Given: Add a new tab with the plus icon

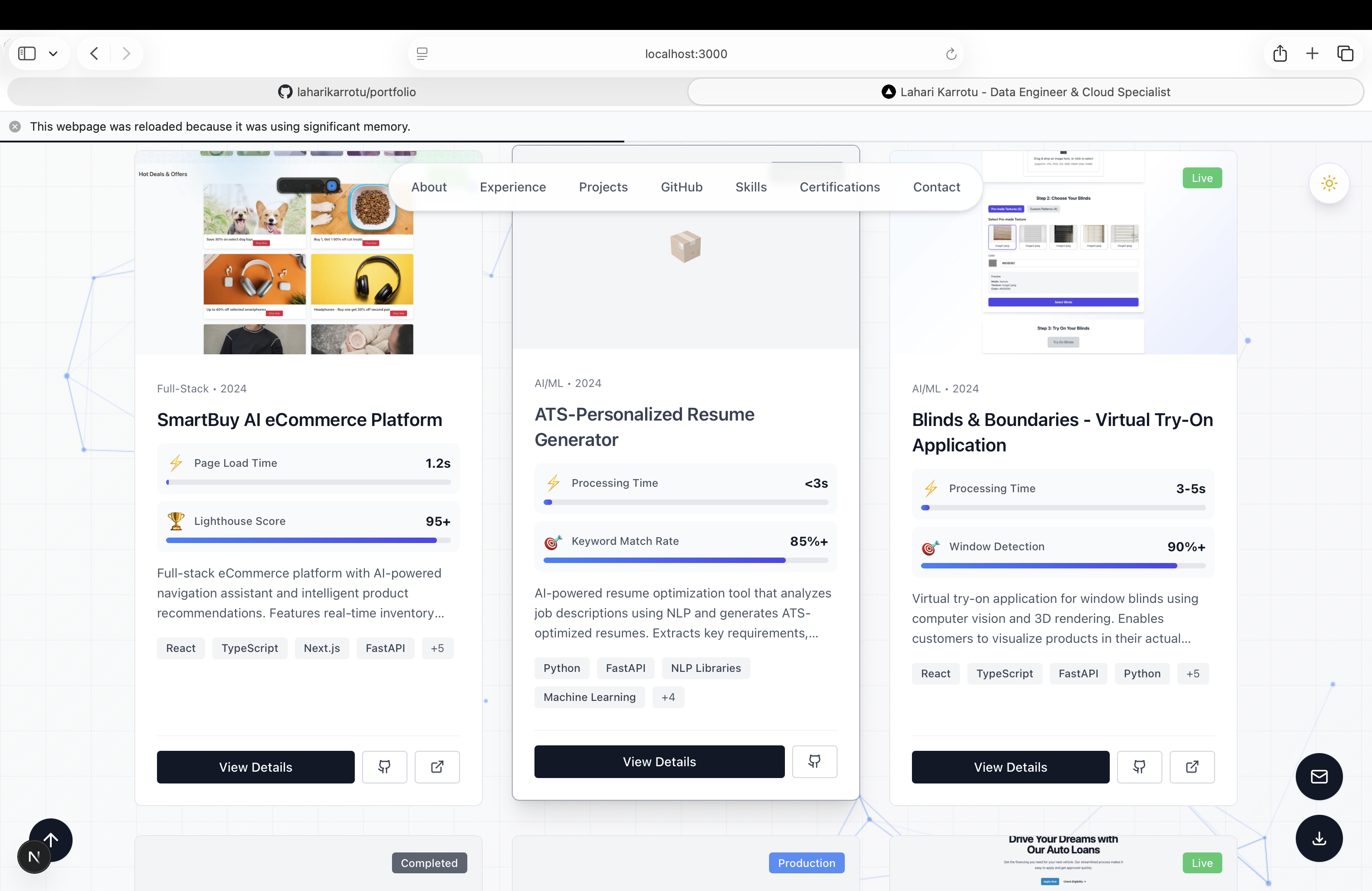Looking at the screenshot, I should pos(1312,54).
